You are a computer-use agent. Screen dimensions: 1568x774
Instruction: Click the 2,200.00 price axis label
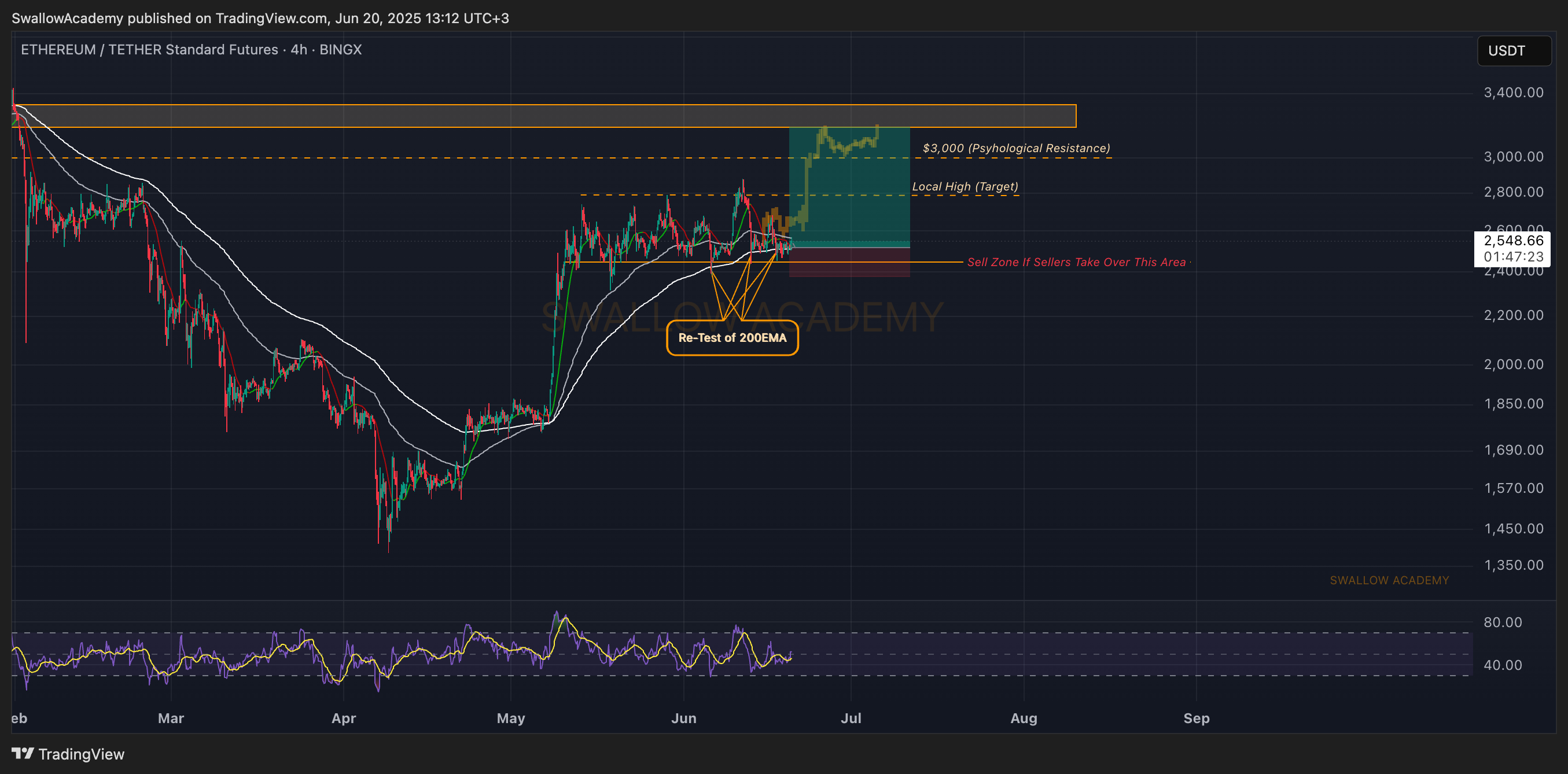coord(1513,315)
